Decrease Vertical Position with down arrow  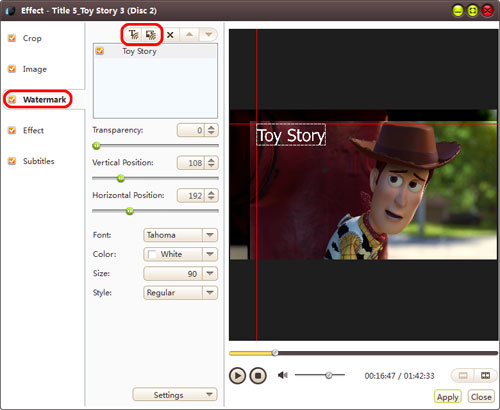coord(211,165)
